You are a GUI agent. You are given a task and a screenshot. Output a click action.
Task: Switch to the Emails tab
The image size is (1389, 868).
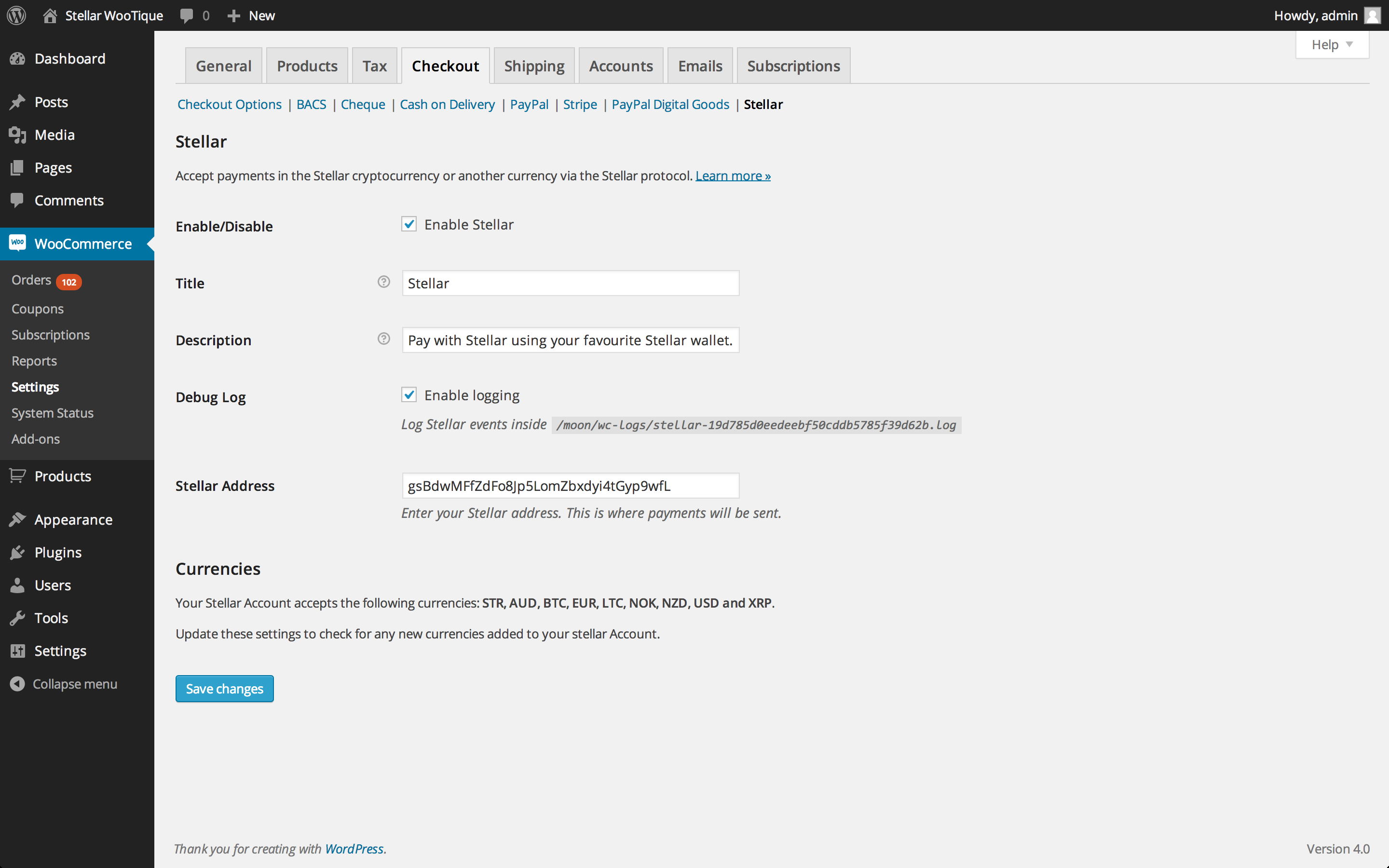(x=700, y=66)
